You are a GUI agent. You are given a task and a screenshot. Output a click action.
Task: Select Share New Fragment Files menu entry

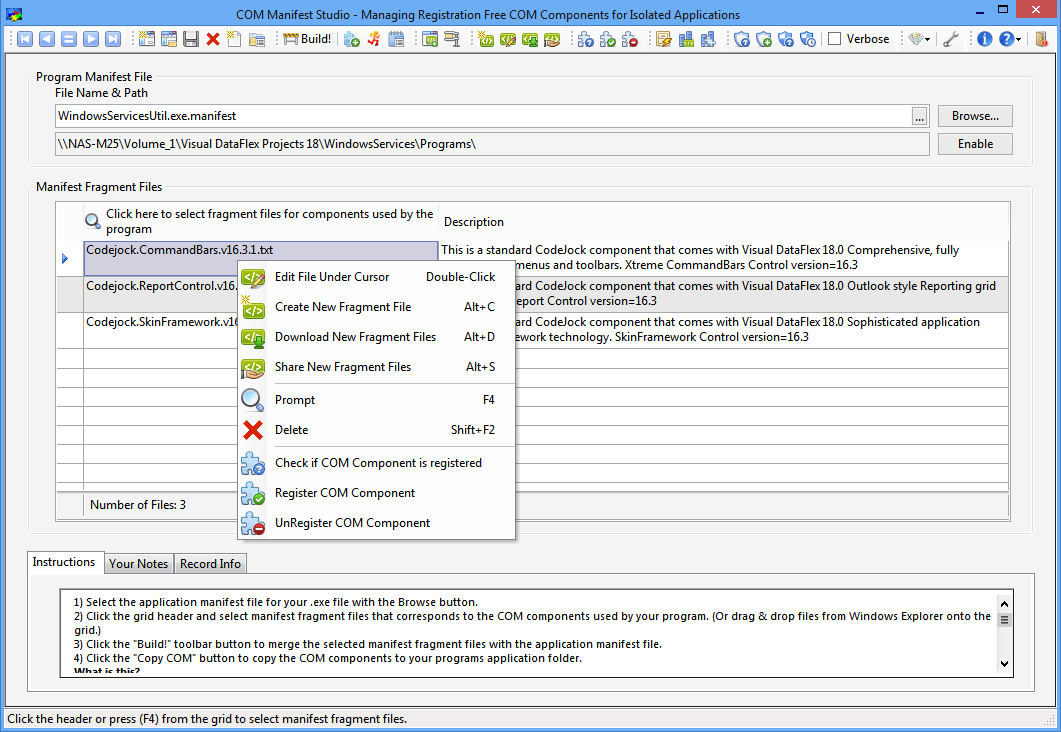click(376, 367)
